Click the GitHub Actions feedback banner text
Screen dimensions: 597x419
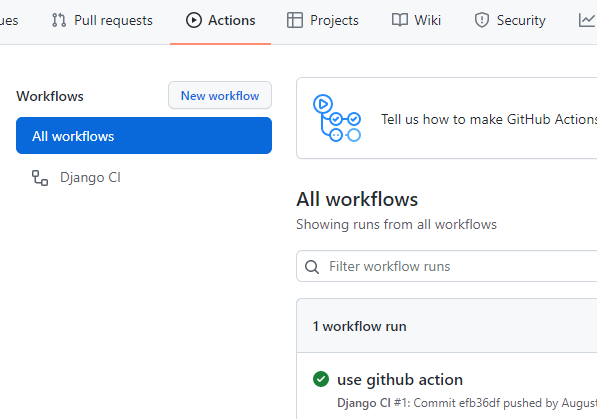coord(489,119)
